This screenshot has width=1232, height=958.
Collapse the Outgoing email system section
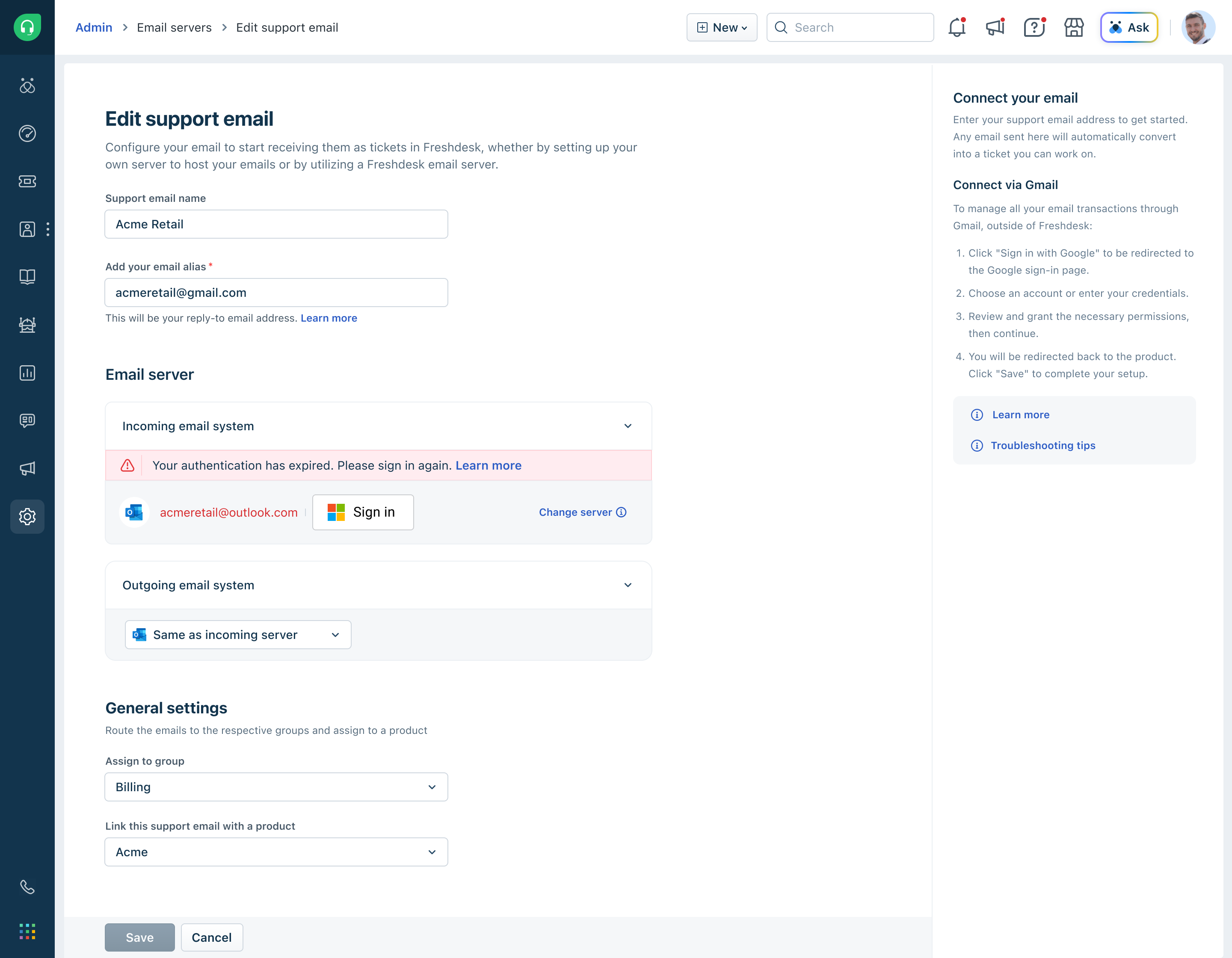click(628, 585)
